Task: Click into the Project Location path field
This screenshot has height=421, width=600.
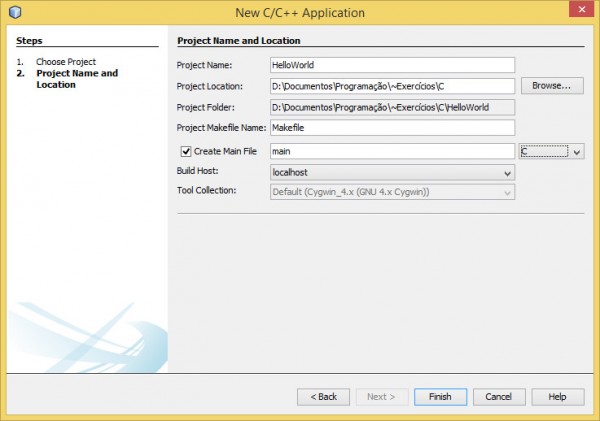Action: pyautogui.click(x=392, y=86)
